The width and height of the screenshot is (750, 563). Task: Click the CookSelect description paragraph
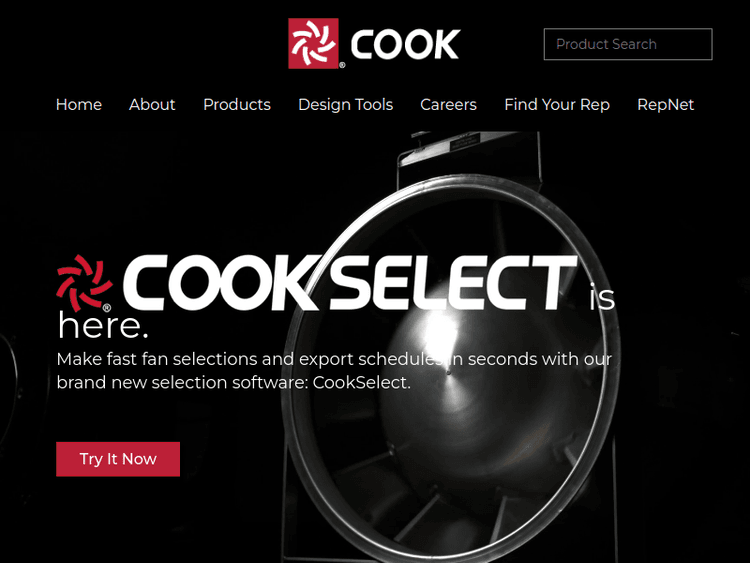(334, 371)
